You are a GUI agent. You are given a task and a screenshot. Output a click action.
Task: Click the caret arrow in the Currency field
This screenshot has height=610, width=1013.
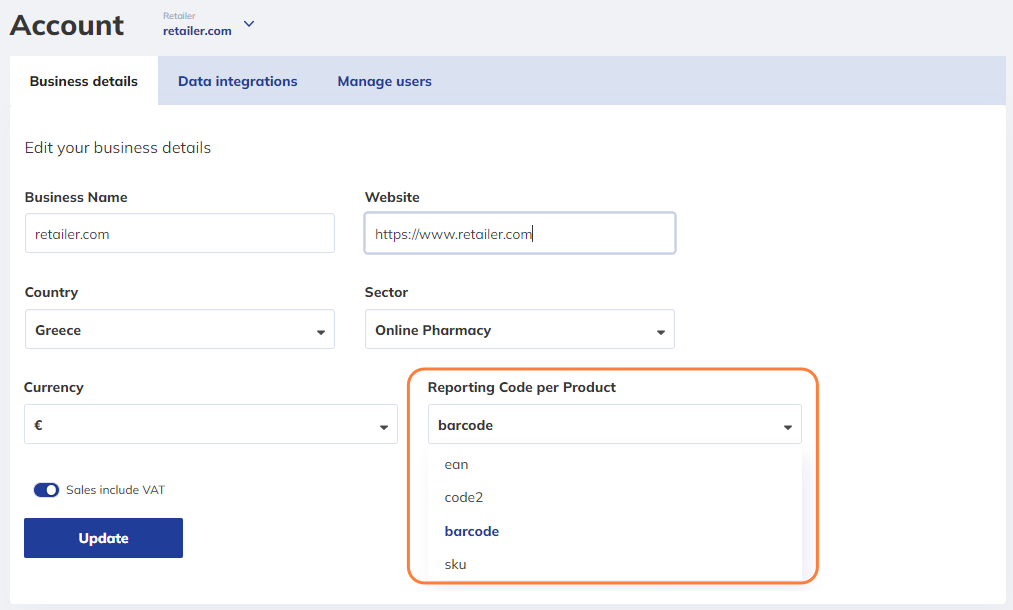click(383, 427)
